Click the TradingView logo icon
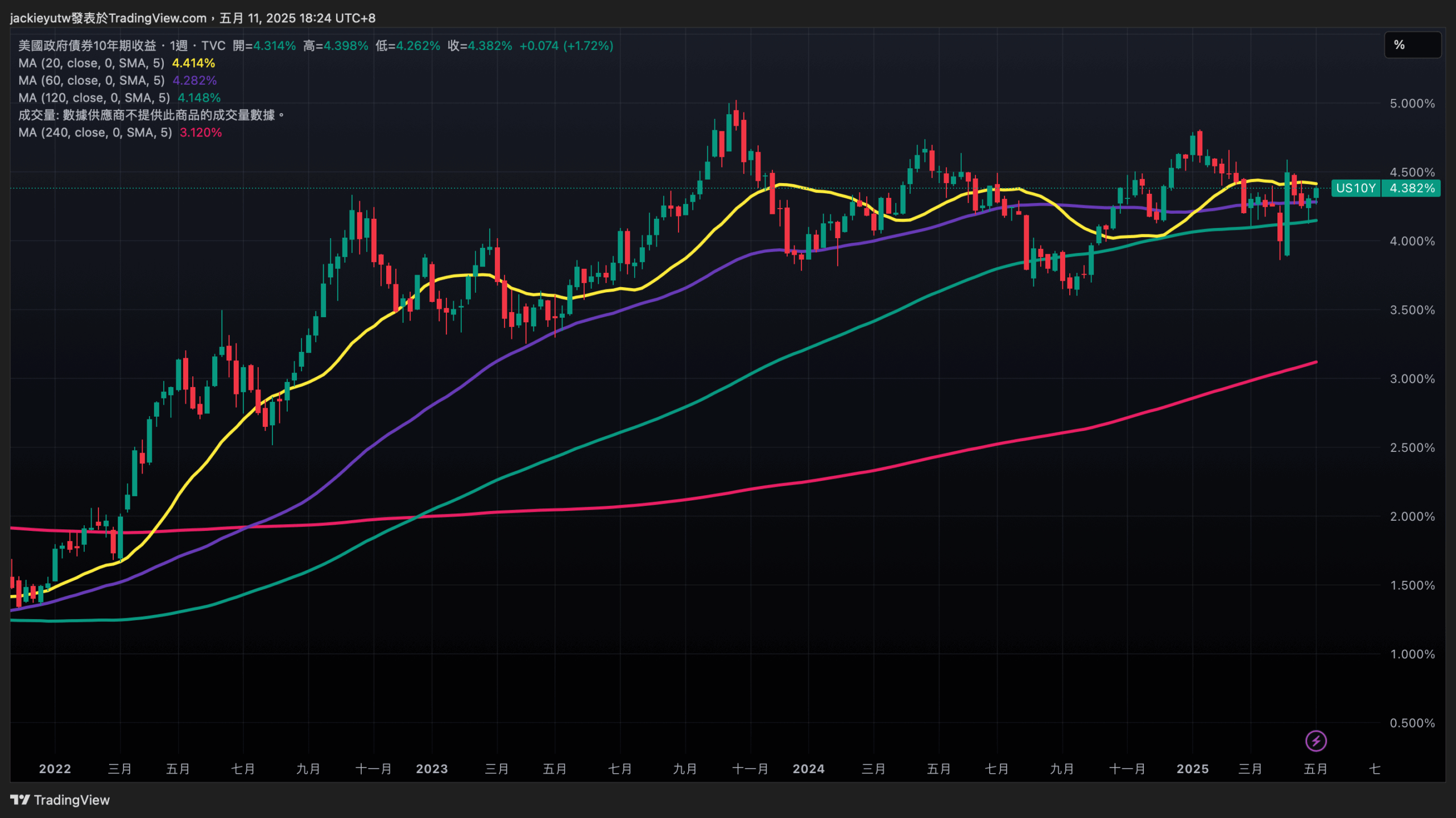Viewport: 1456px width, 818px height. click(20, 800)
